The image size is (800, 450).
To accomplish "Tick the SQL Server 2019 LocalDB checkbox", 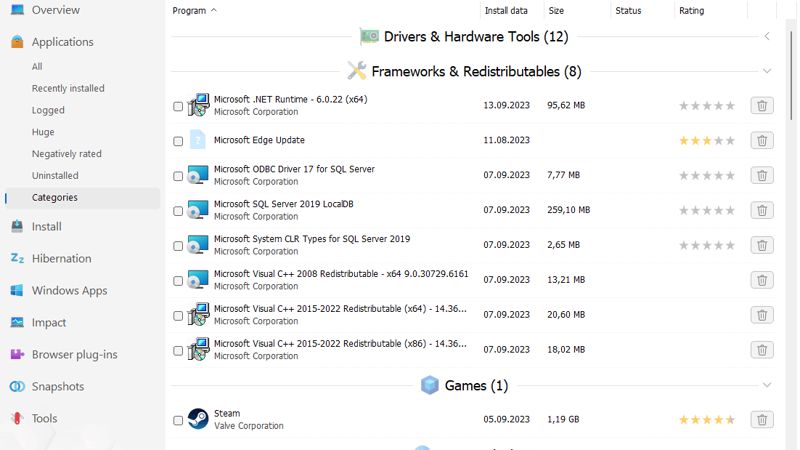I will 178,211.
